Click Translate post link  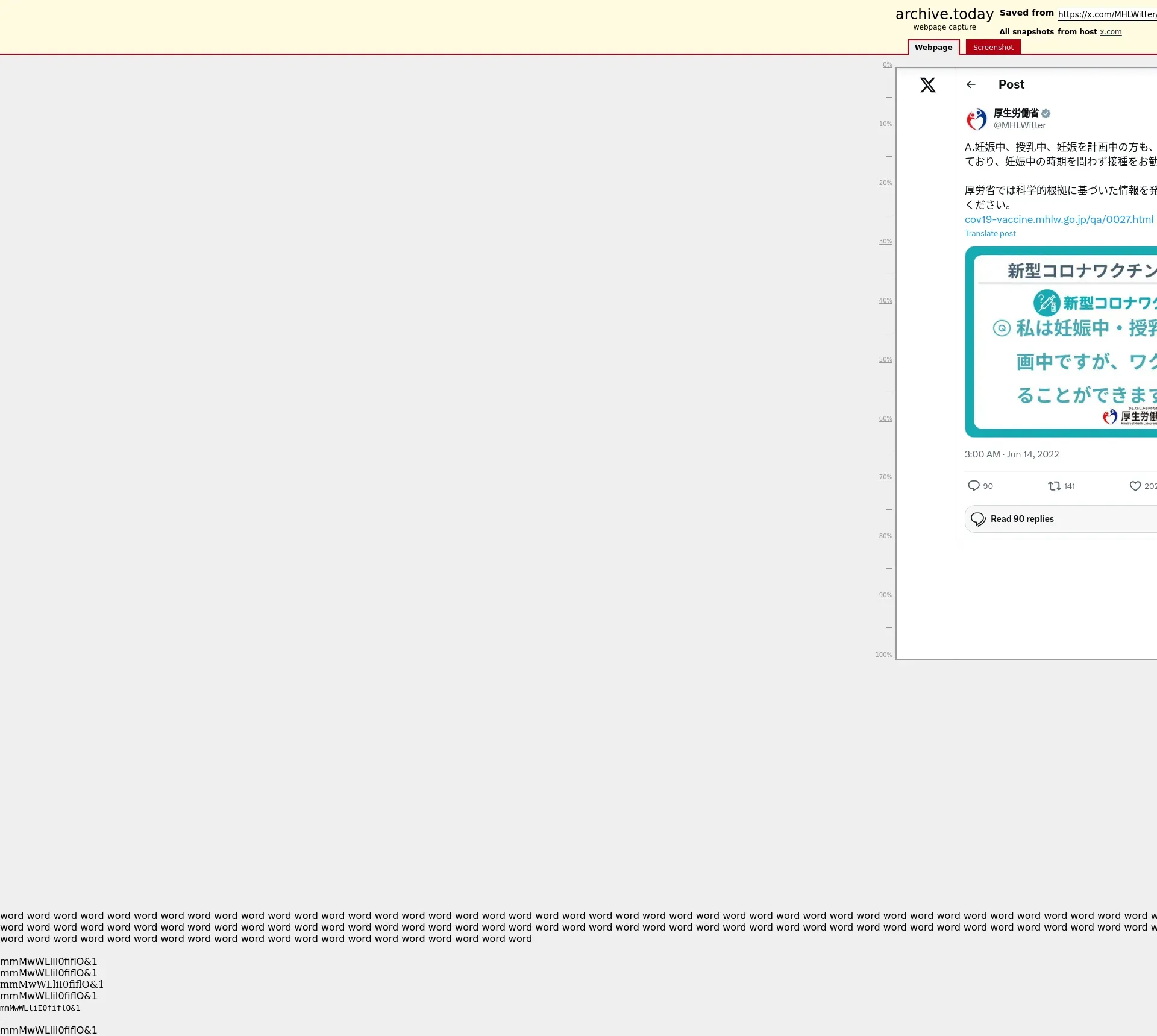[x=989, y=234]
